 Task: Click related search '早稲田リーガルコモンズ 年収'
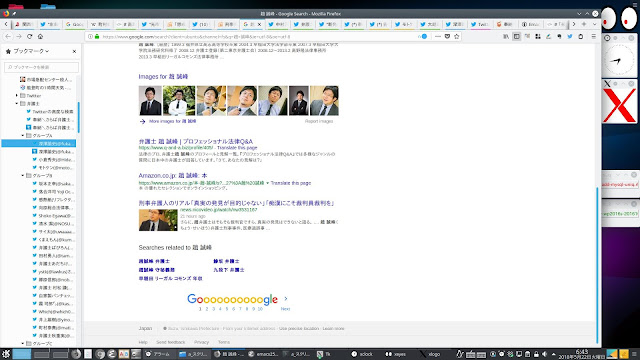tap(170, 278)
